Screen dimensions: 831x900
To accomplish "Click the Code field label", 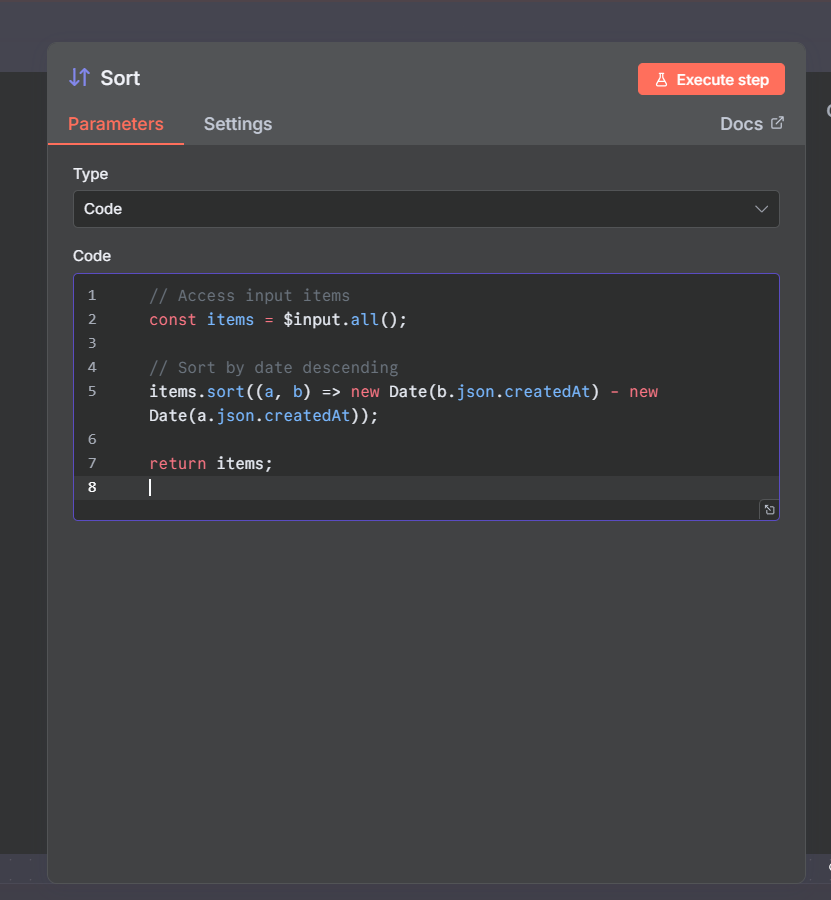I will coord(92,256).
